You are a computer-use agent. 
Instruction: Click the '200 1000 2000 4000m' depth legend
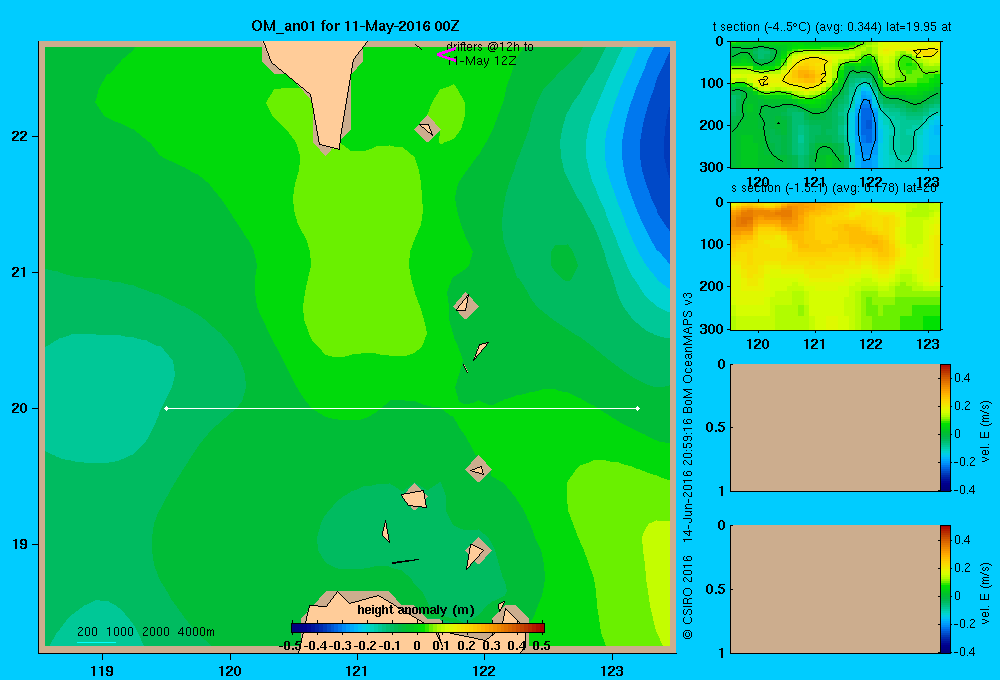146,632
